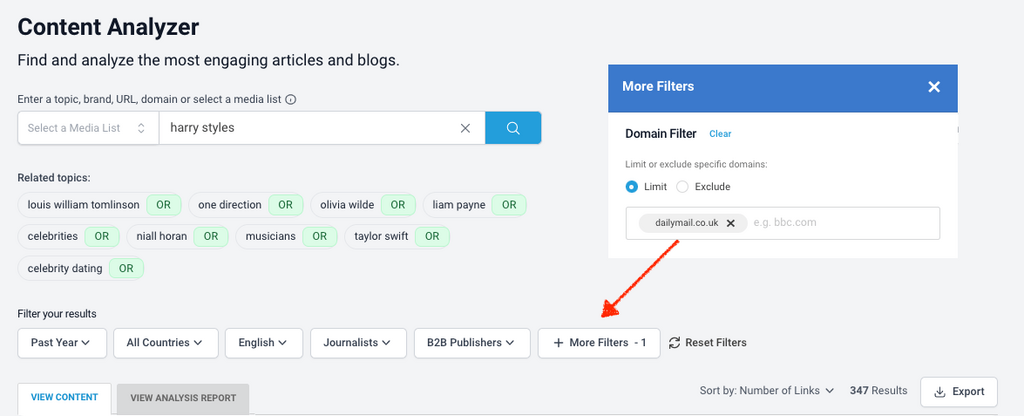Open the Past Year date dropdown
The height and width of the screenshot is (416, 1024).
click(x=61, y=343)
